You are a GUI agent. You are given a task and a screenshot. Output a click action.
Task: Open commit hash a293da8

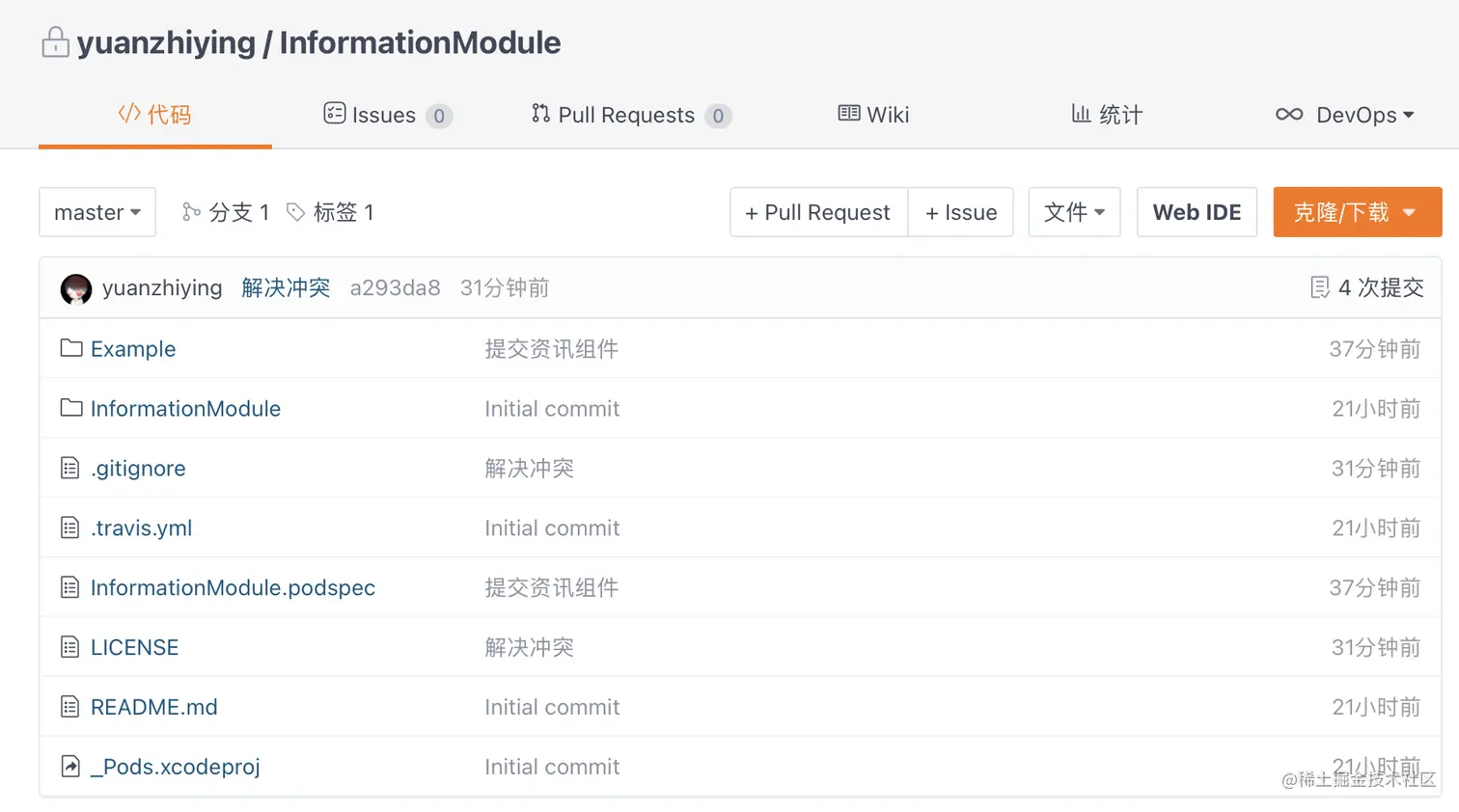click(395, 287)
